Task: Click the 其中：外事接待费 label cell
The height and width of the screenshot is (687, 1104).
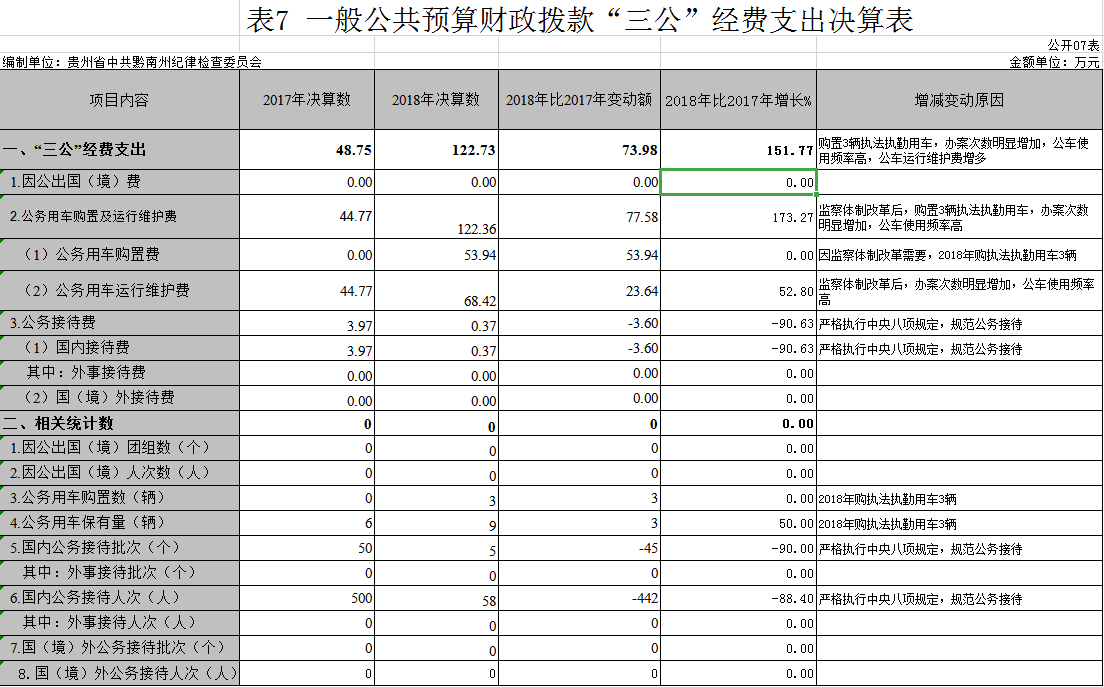Action: click(120, 373)
